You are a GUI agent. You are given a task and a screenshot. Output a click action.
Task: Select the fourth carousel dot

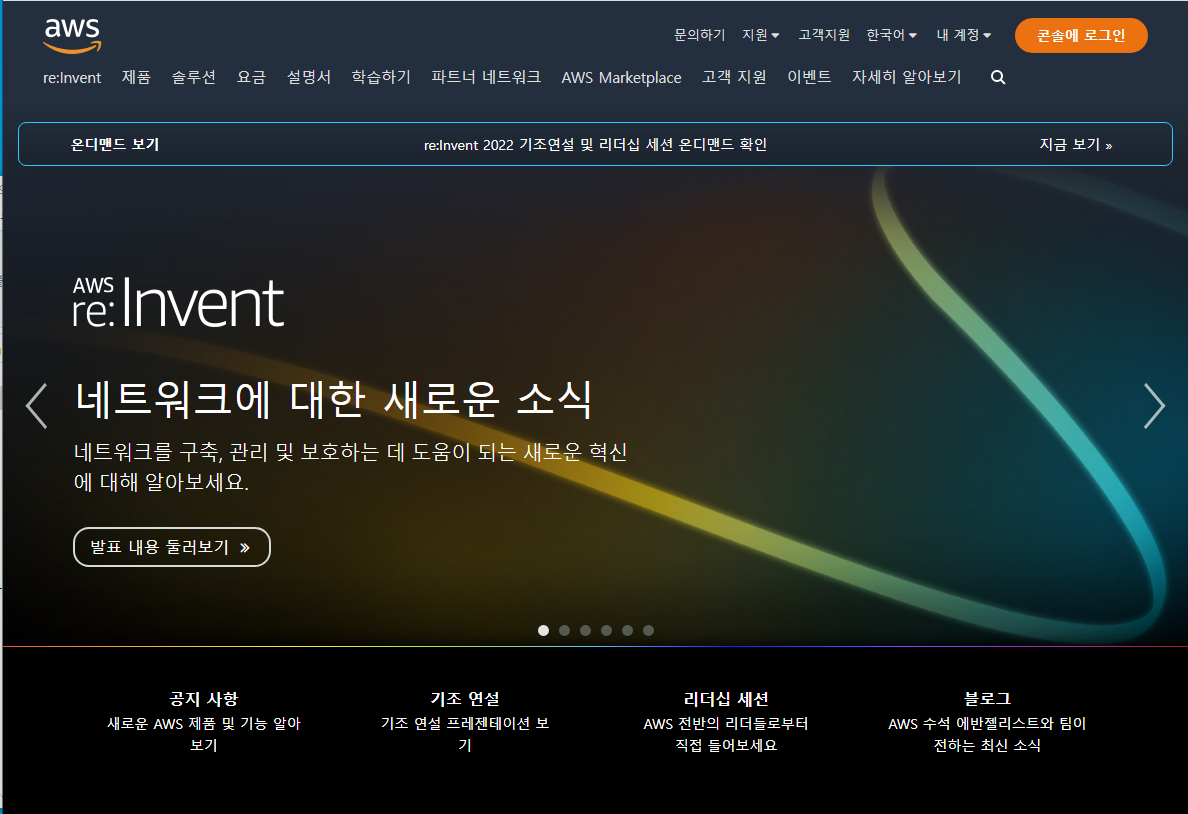(x=606, y=631)
